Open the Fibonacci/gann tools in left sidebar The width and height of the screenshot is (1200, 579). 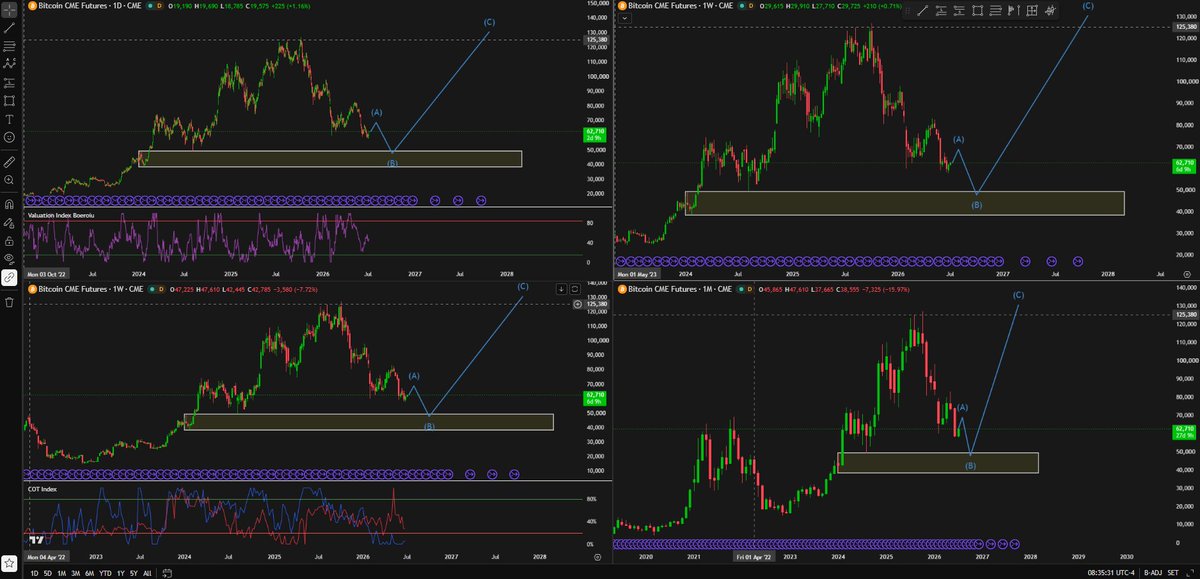9,46
